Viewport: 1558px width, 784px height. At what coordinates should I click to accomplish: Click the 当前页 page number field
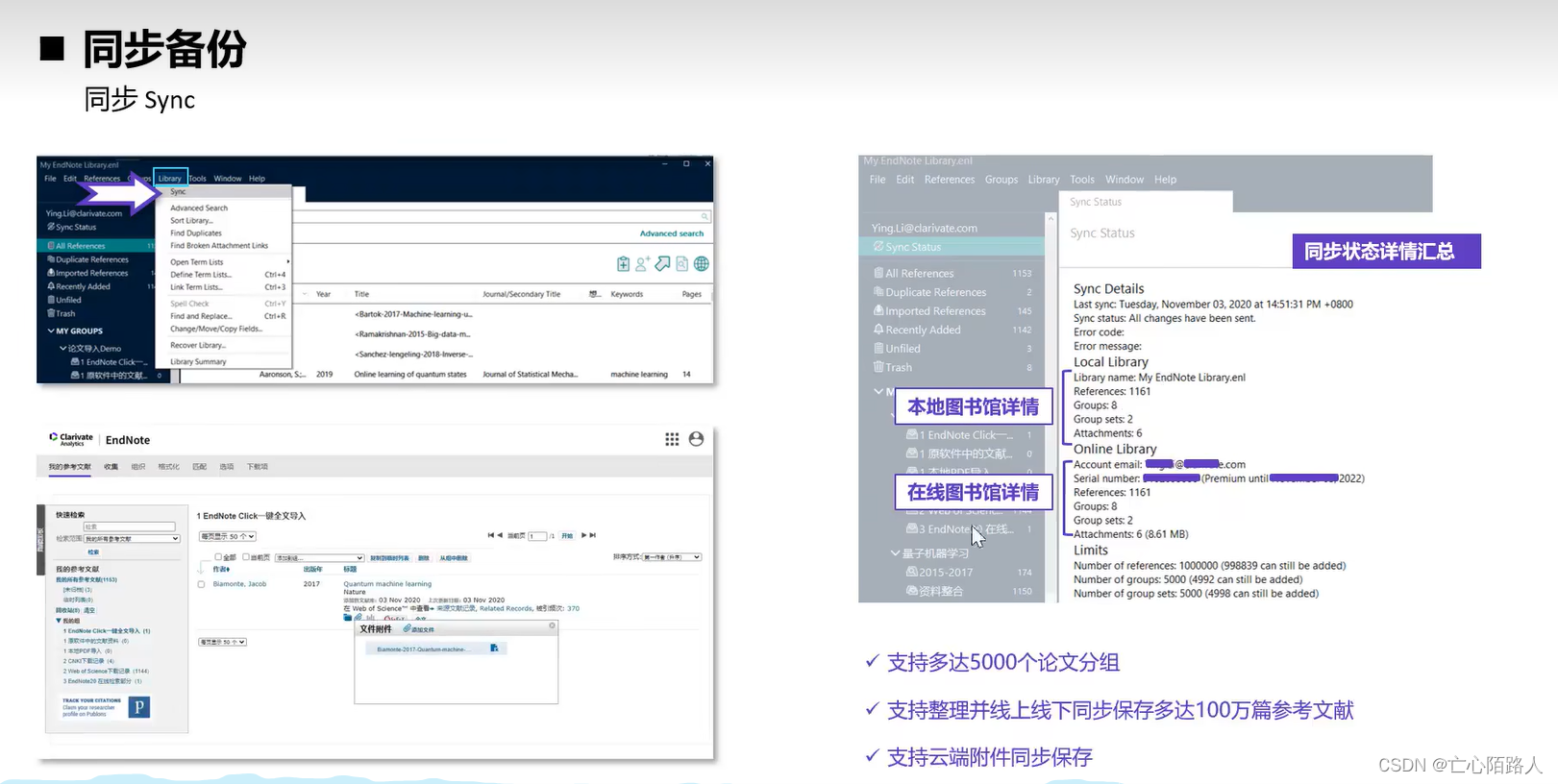(x=537, y=536)
